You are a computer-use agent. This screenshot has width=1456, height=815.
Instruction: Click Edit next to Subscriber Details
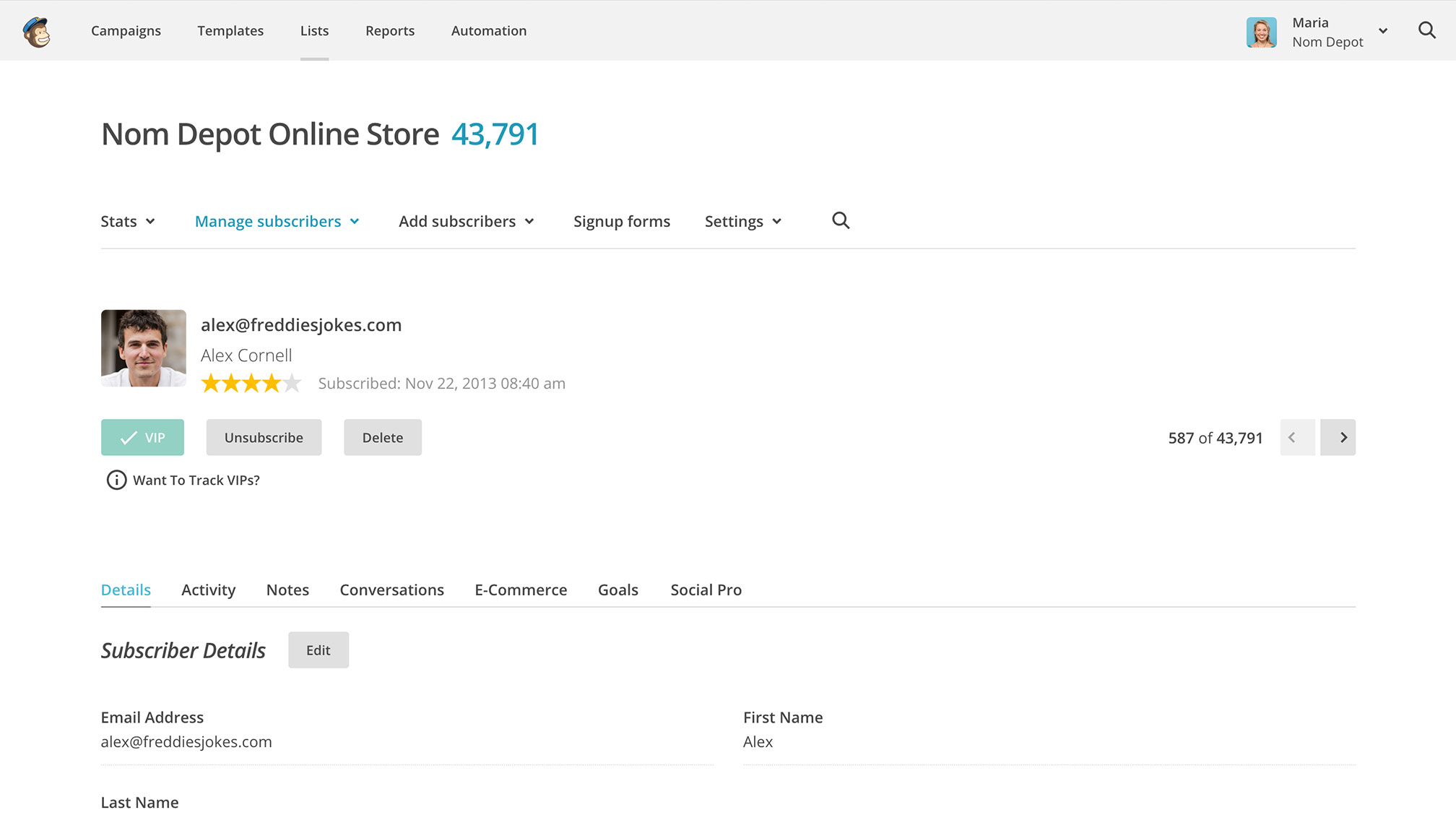pos(318,650)
